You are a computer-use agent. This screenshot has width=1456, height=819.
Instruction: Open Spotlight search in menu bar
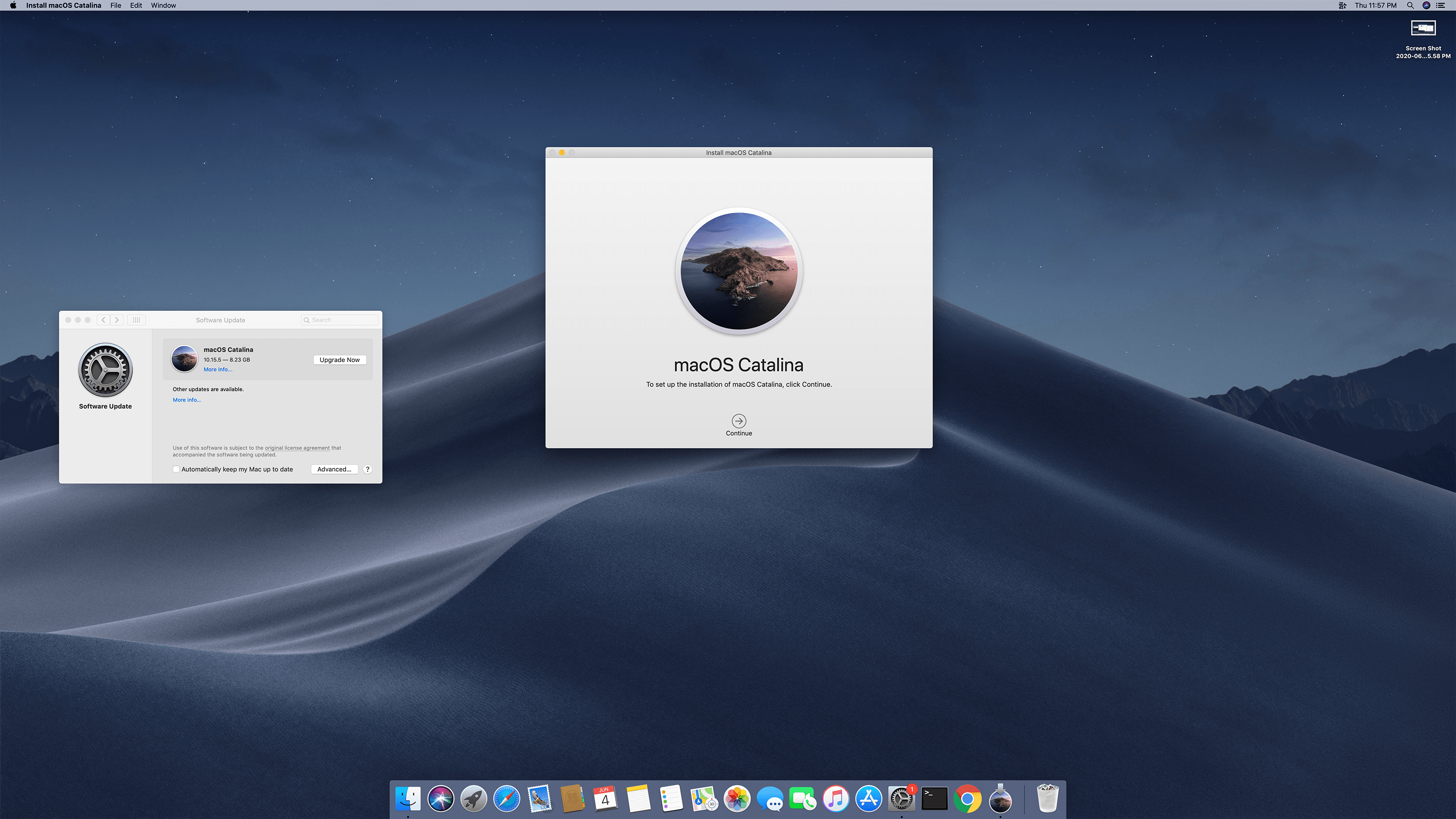click(x=1410, y=5)
